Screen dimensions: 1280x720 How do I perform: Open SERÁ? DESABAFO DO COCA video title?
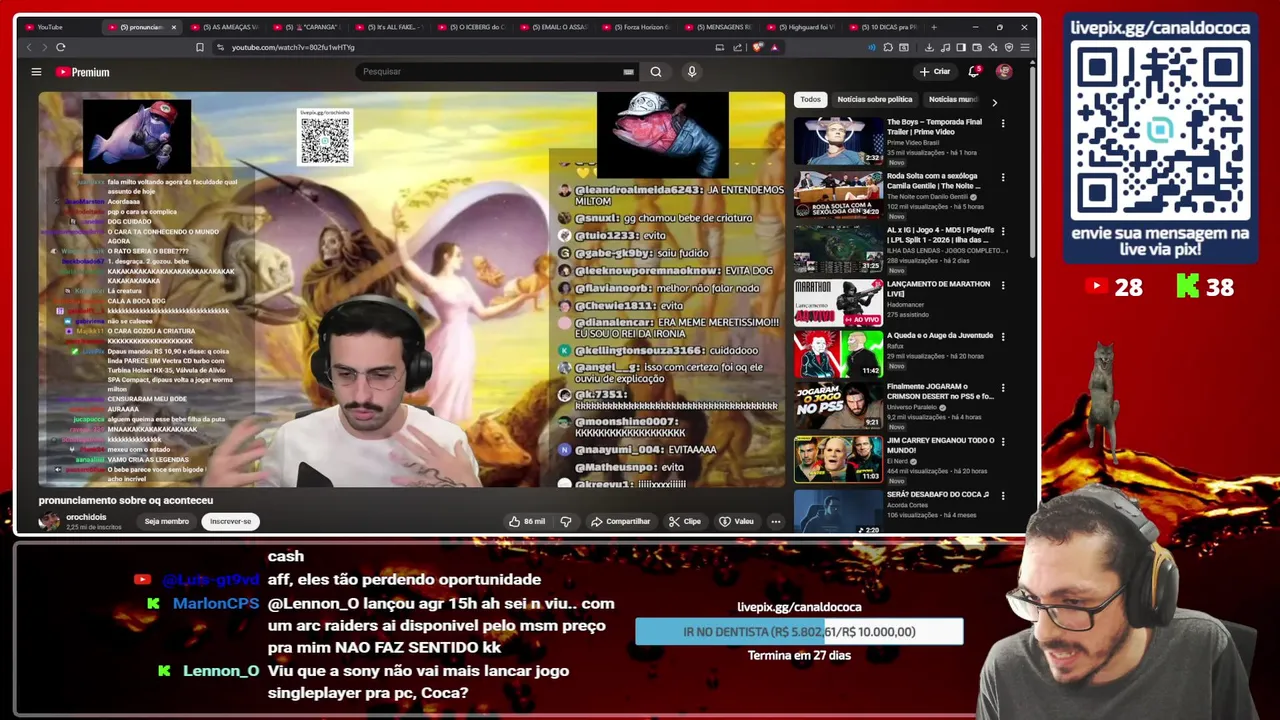click(937, 494)
